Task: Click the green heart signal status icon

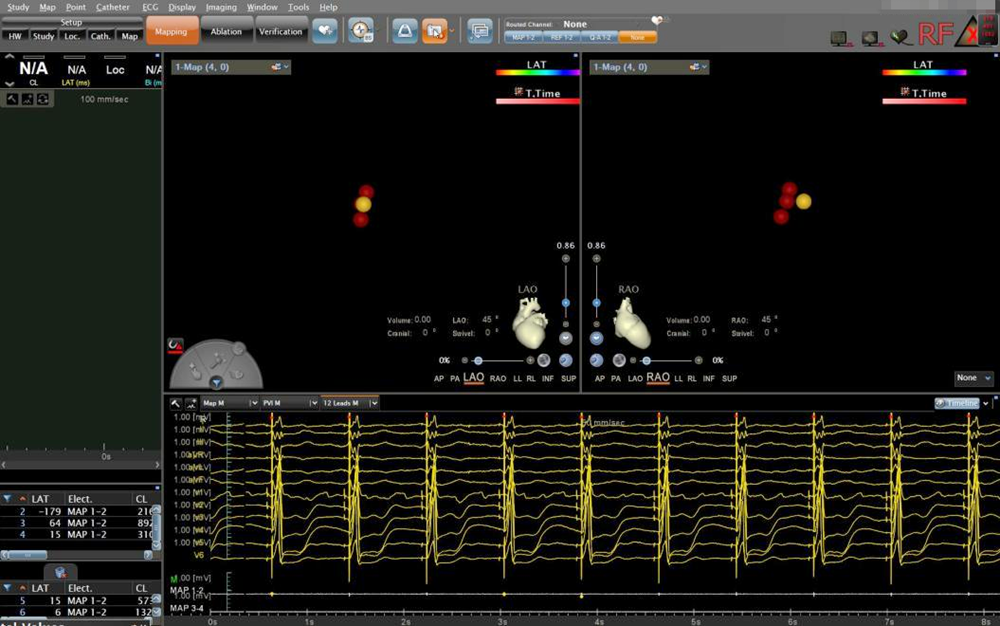Action: [x=901, y=37]
